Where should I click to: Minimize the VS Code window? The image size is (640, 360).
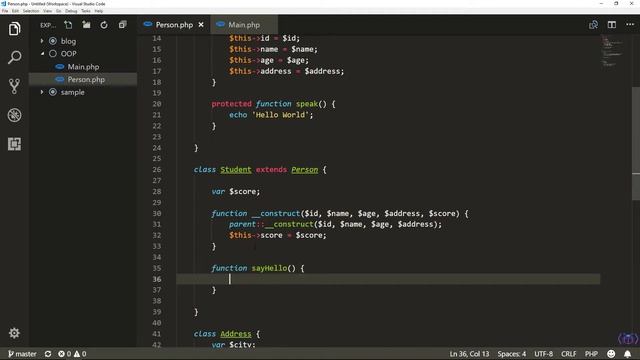[x=601, y=4]
